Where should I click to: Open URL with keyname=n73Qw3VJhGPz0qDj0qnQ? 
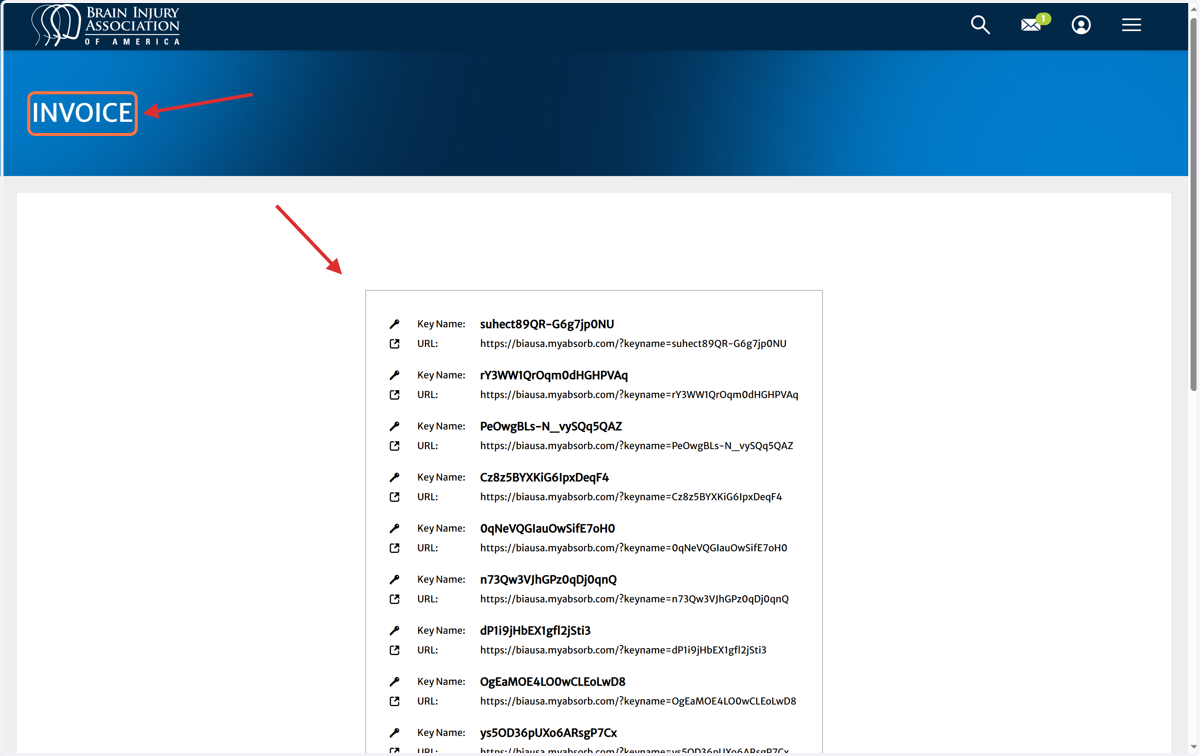click(x=634, y=599)
